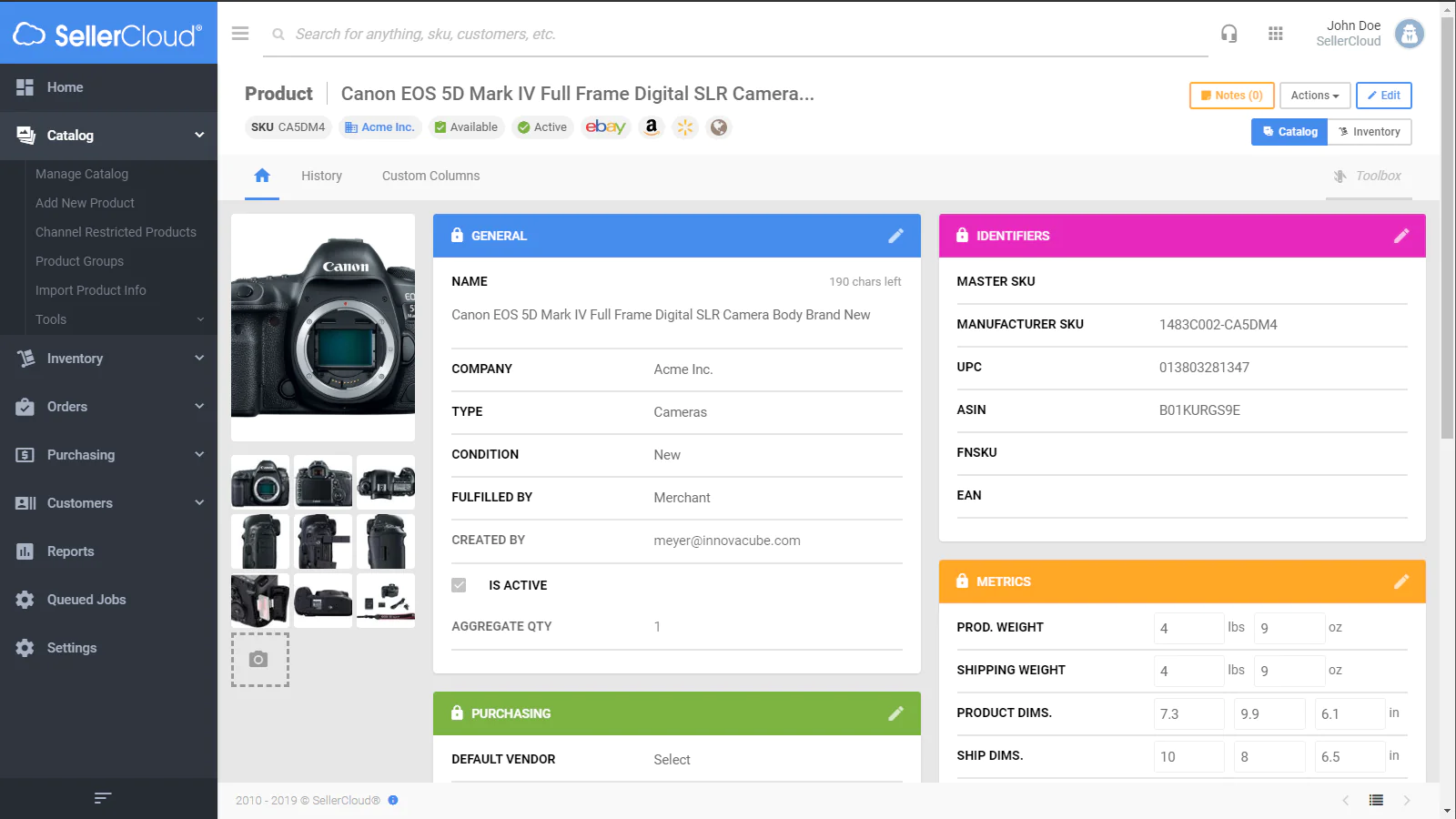Click the Notes (0) button
1456x819 pixels.
pyautogui.click(x=1231, y=96)
